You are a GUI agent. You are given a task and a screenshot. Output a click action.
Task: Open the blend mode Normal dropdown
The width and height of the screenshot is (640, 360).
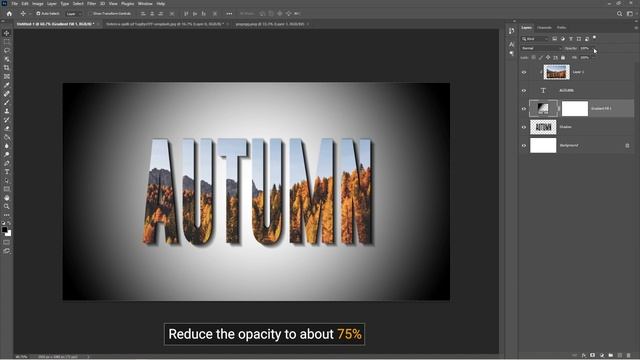(x=542, y=48)
